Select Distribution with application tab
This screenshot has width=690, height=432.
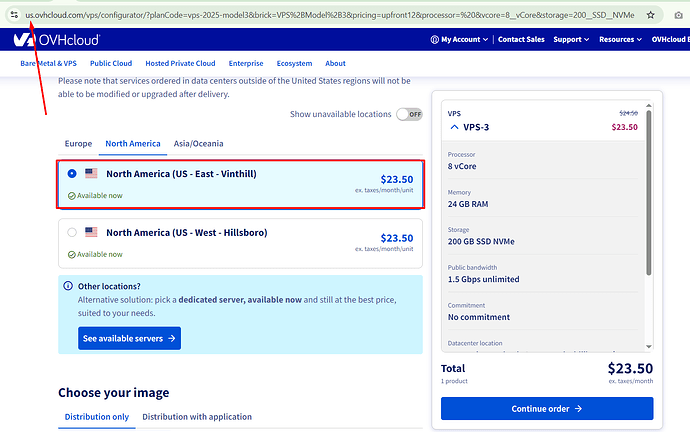point(197,417)
